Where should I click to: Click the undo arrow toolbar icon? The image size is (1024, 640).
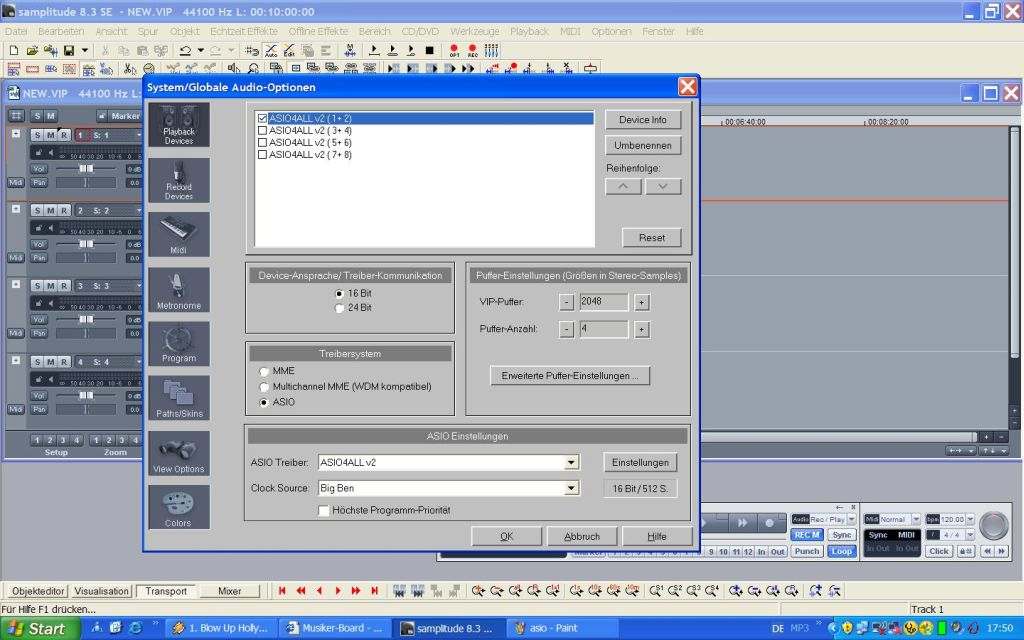[x=185, y=50]
